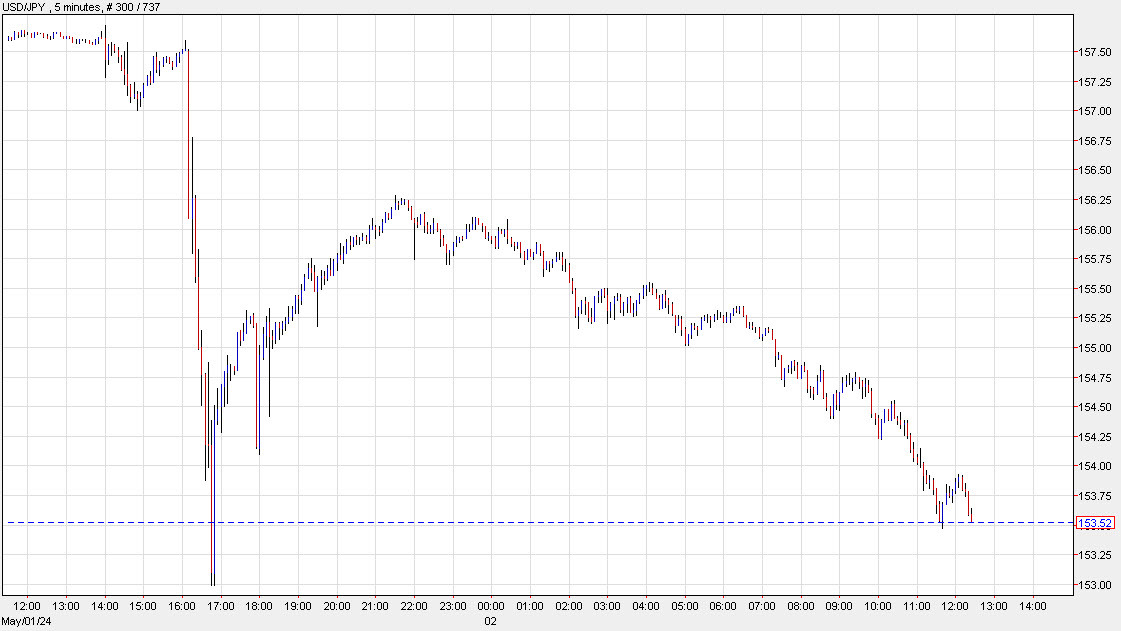The width and height of the screenshot is (1121, 631).
Task: Click the long lower-wick candle before 17:00
Action: [x=212, y=500]
